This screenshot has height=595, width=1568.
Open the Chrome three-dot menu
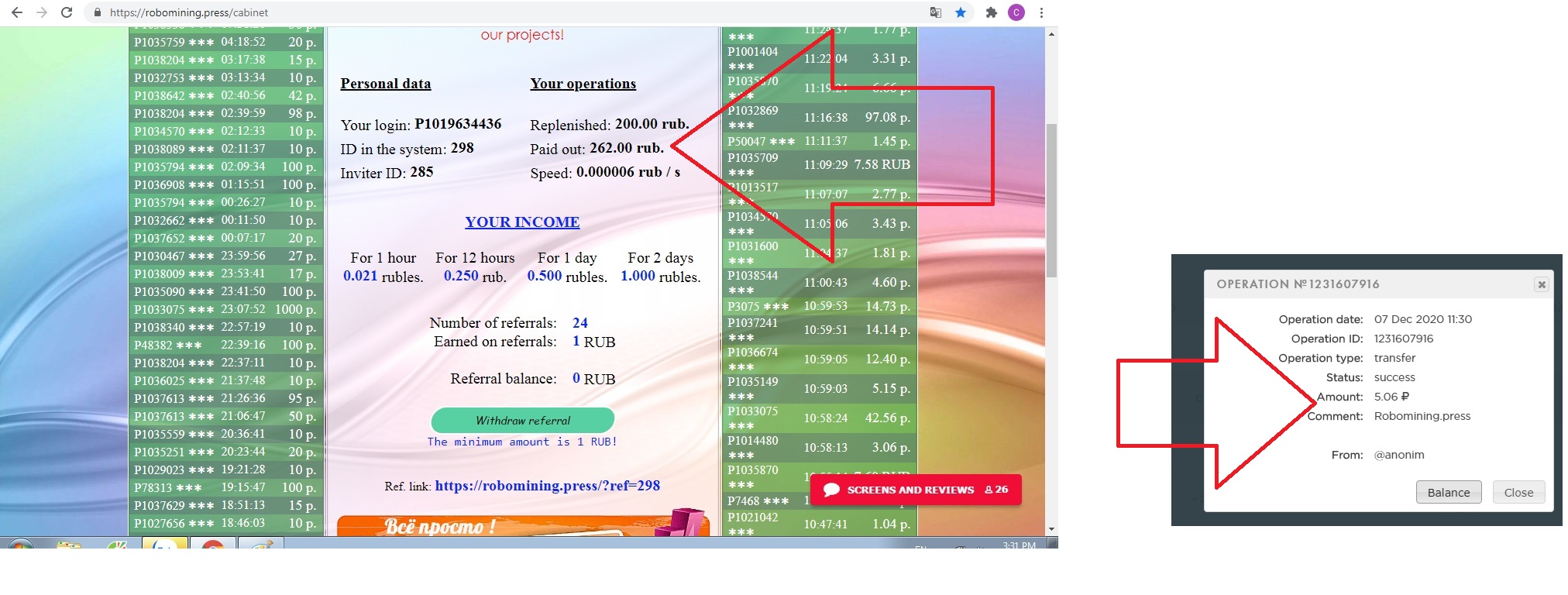(x=1041, y=12)
